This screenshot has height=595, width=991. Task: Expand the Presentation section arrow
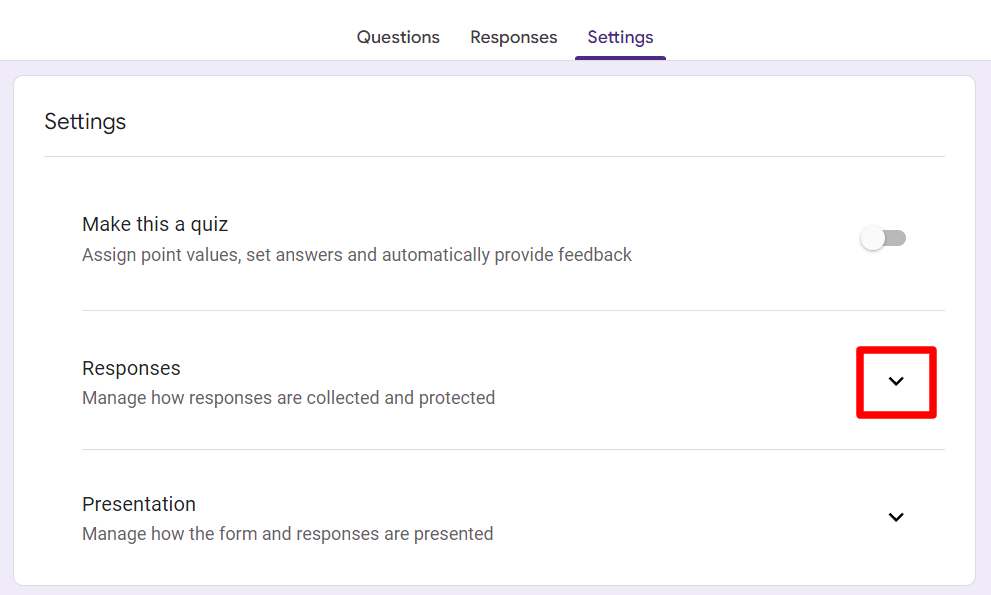point(896,517)
